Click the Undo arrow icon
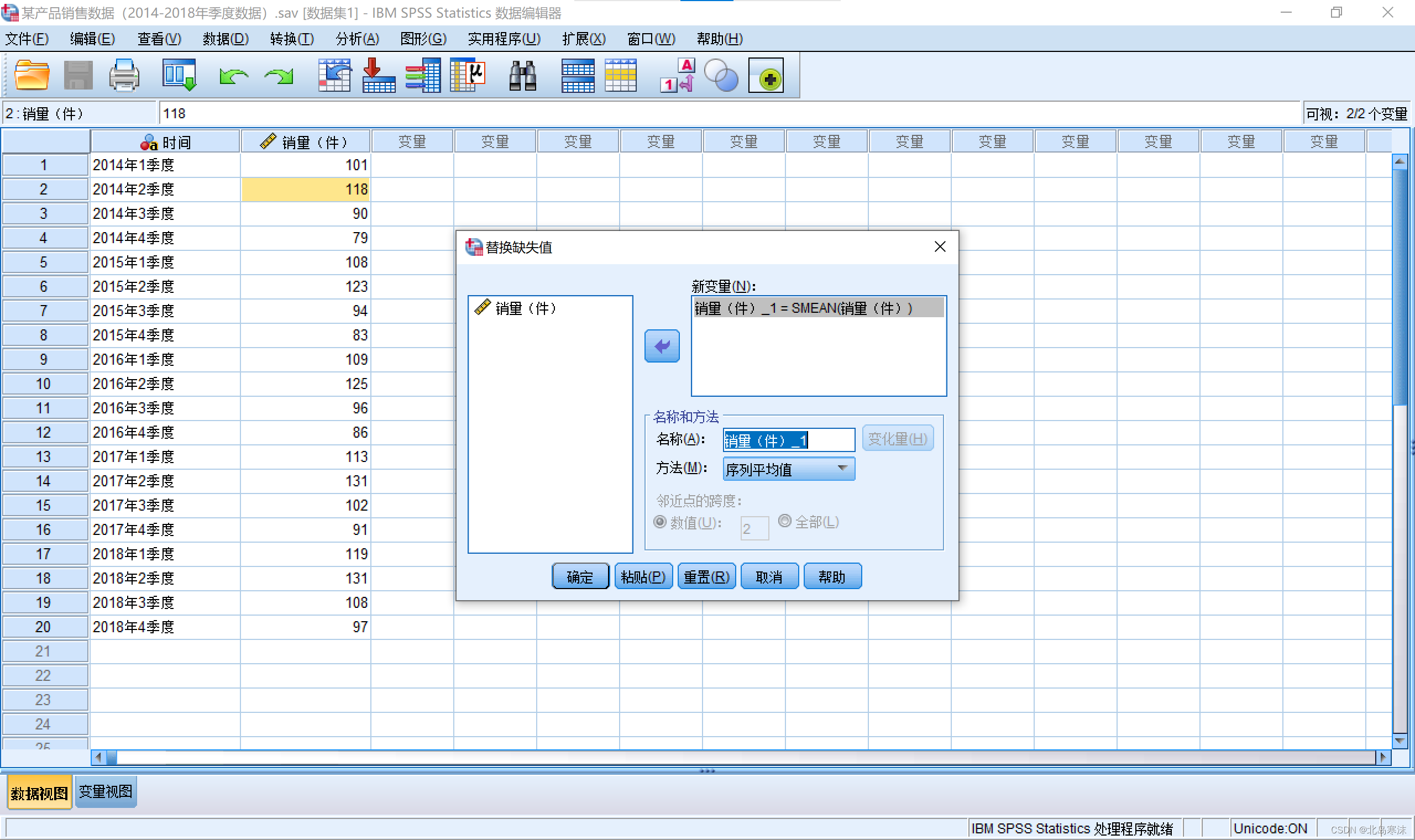The image size is (1415, 840). [x=233, y=75]
